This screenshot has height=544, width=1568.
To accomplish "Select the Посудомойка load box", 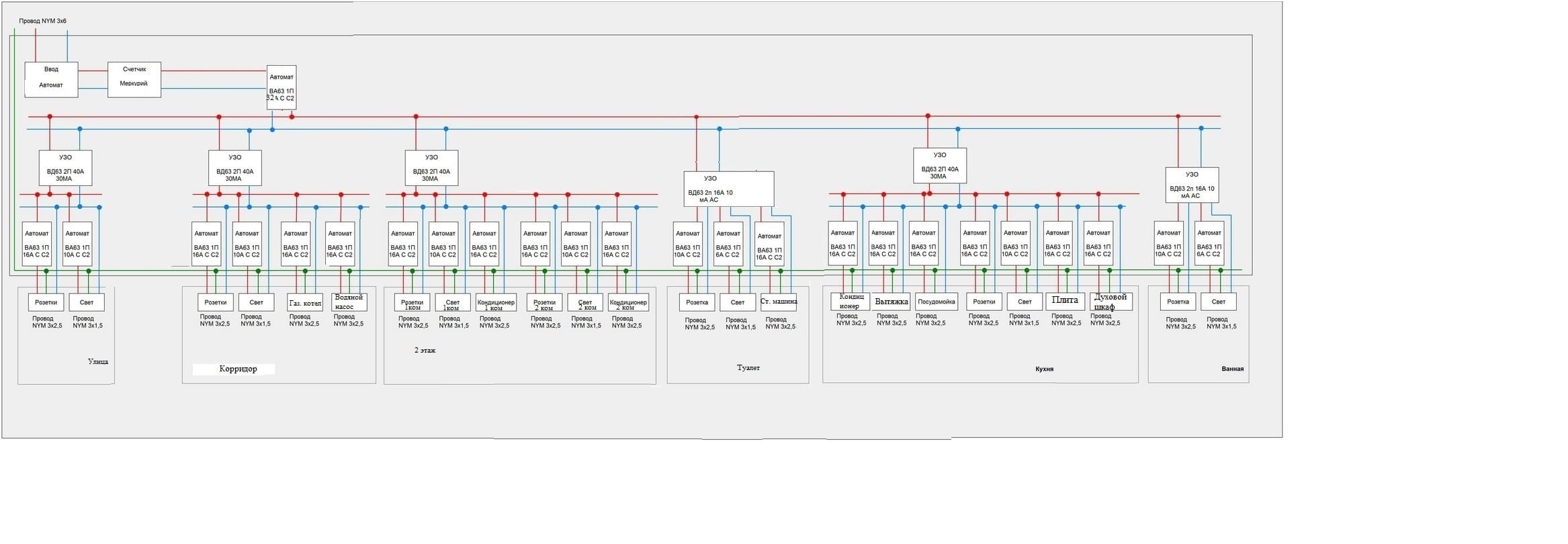I will click(x=936, y=302).
